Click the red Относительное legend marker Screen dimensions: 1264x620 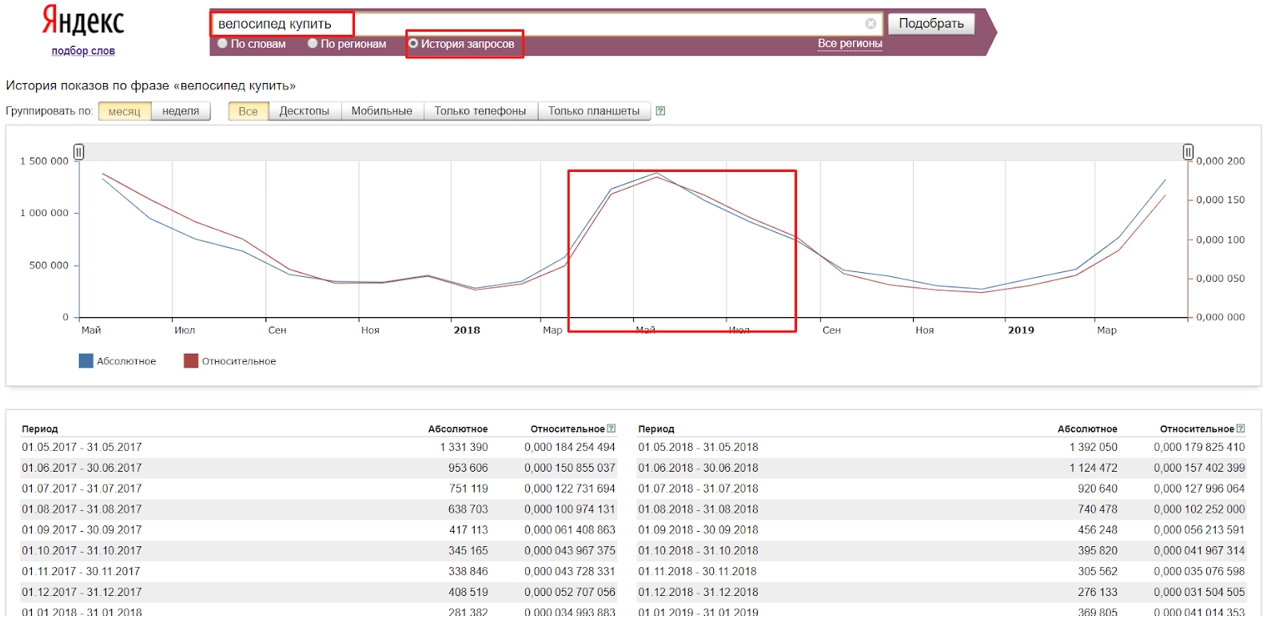191,361
